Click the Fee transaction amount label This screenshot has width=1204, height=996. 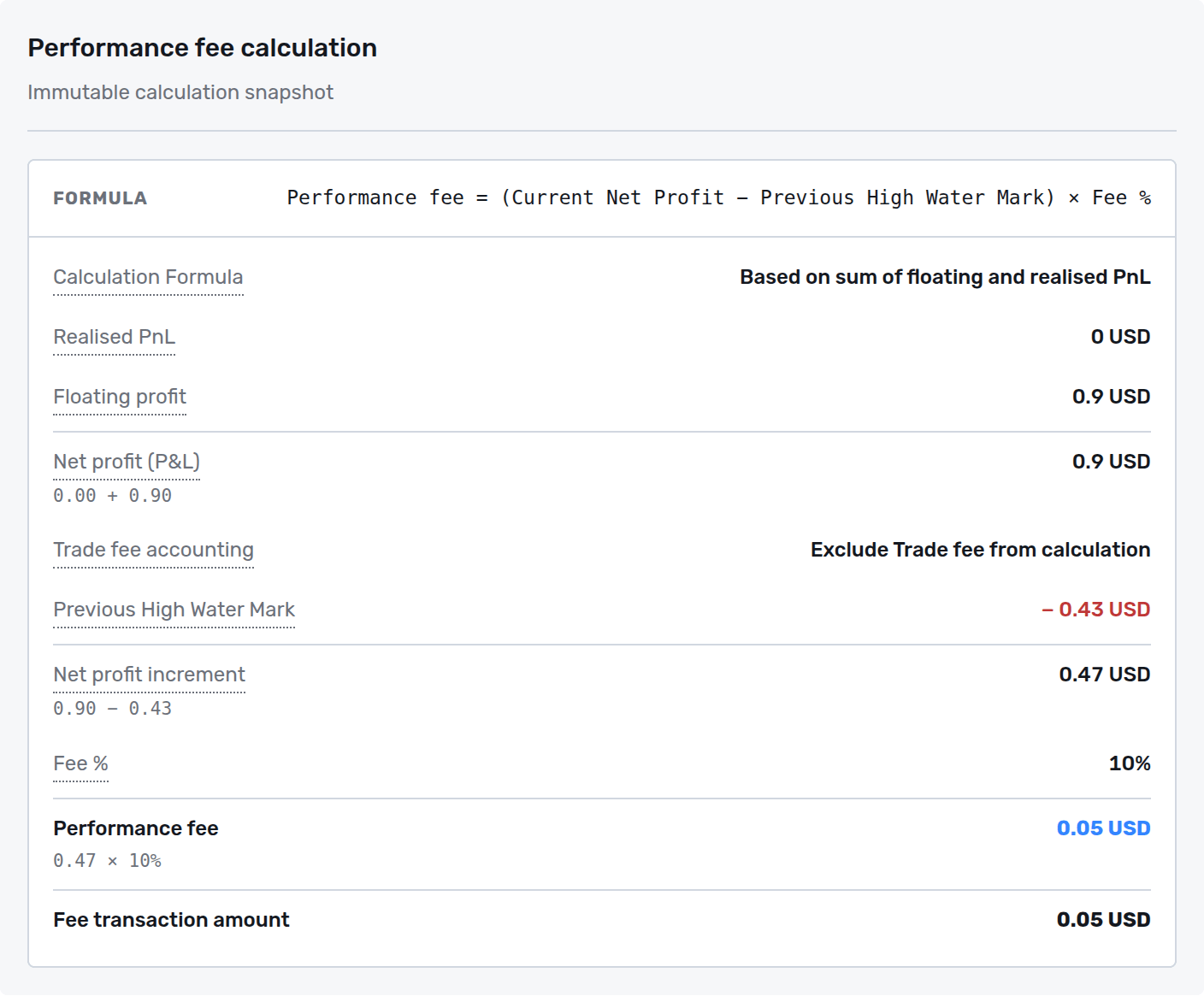[171, 920]
